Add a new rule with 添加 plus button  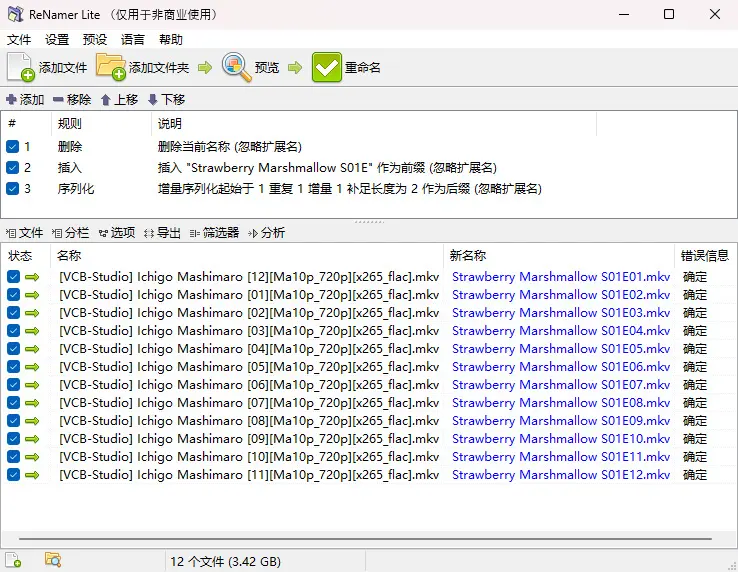tap(25, 99)
